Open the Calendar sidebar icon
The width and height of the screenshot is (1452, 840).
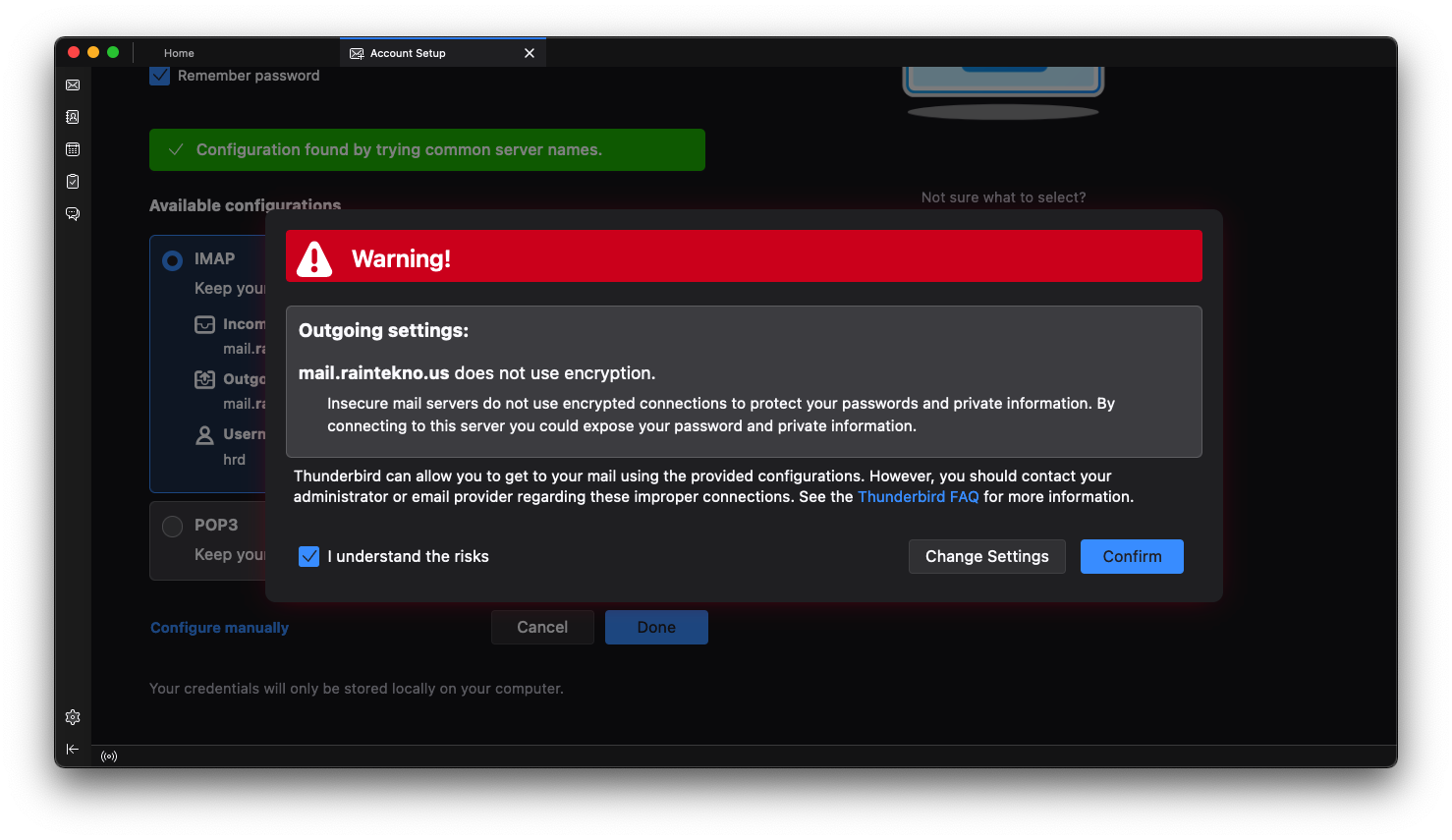click(x=73, y=149)
